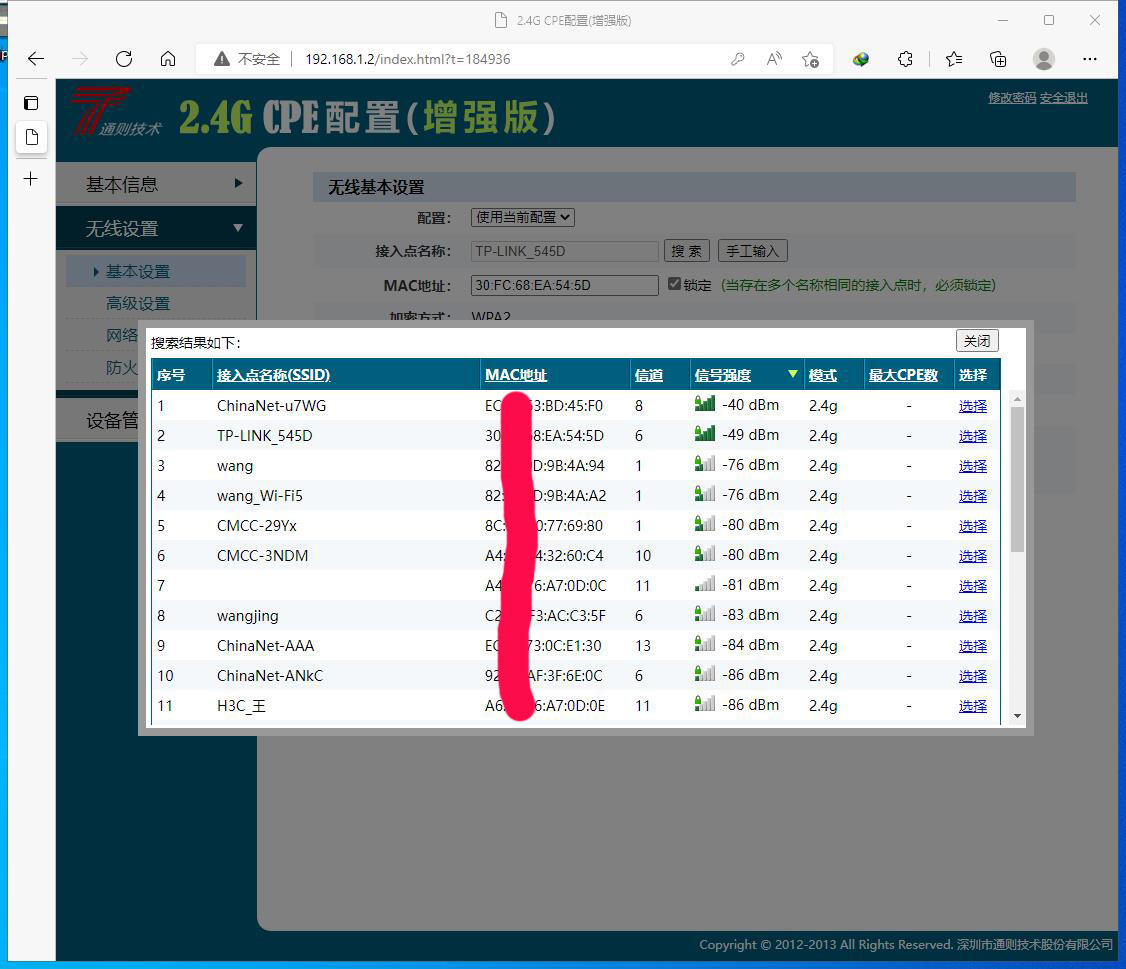The image size is (1126, 969).
Task: Sort by 信号强度 using the green arrow
Action: (793, 374)
